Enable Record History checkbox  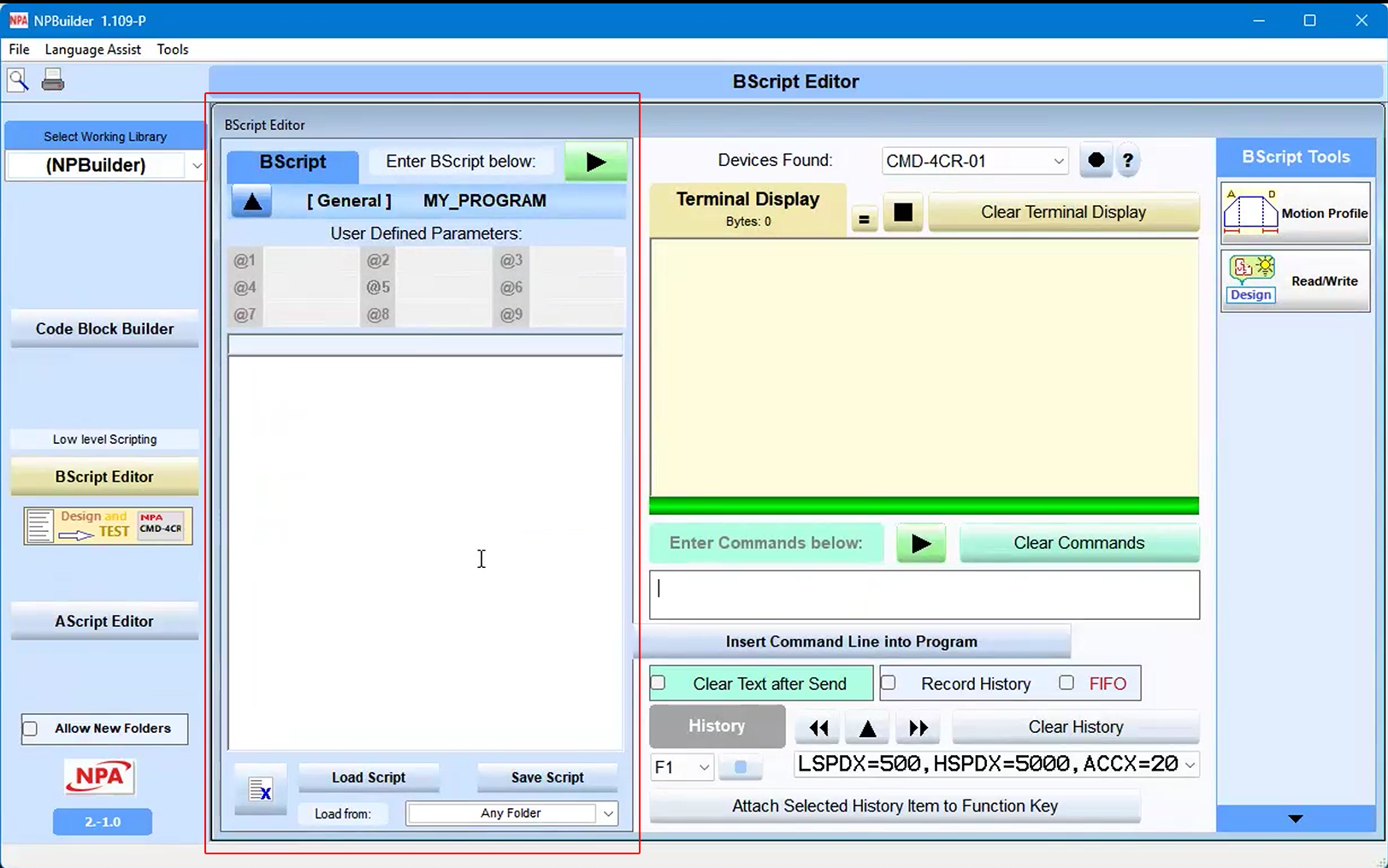click(888, 682)
